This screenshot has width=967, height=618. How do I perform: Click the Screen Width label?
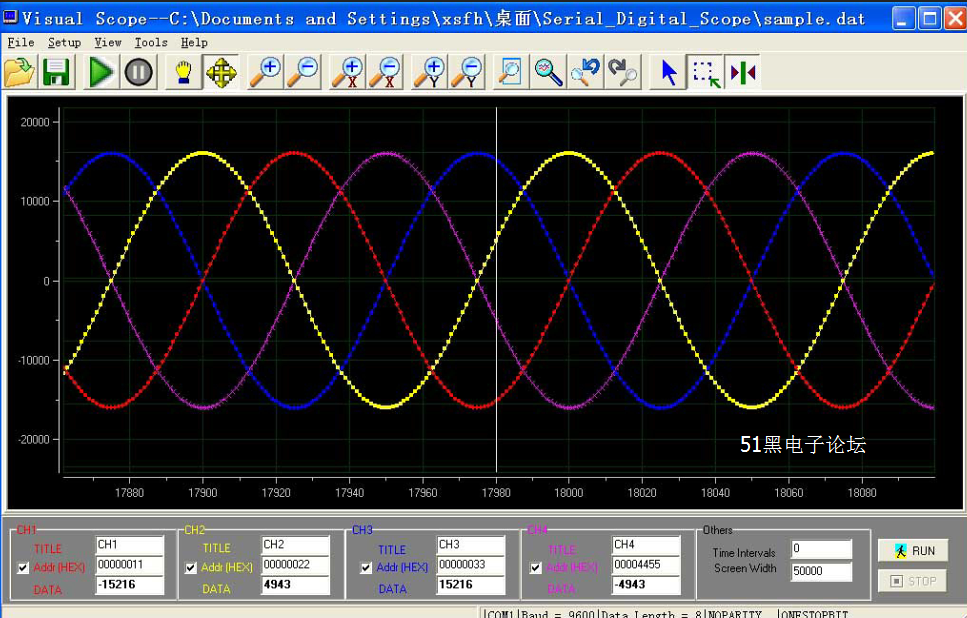[745, 569]
